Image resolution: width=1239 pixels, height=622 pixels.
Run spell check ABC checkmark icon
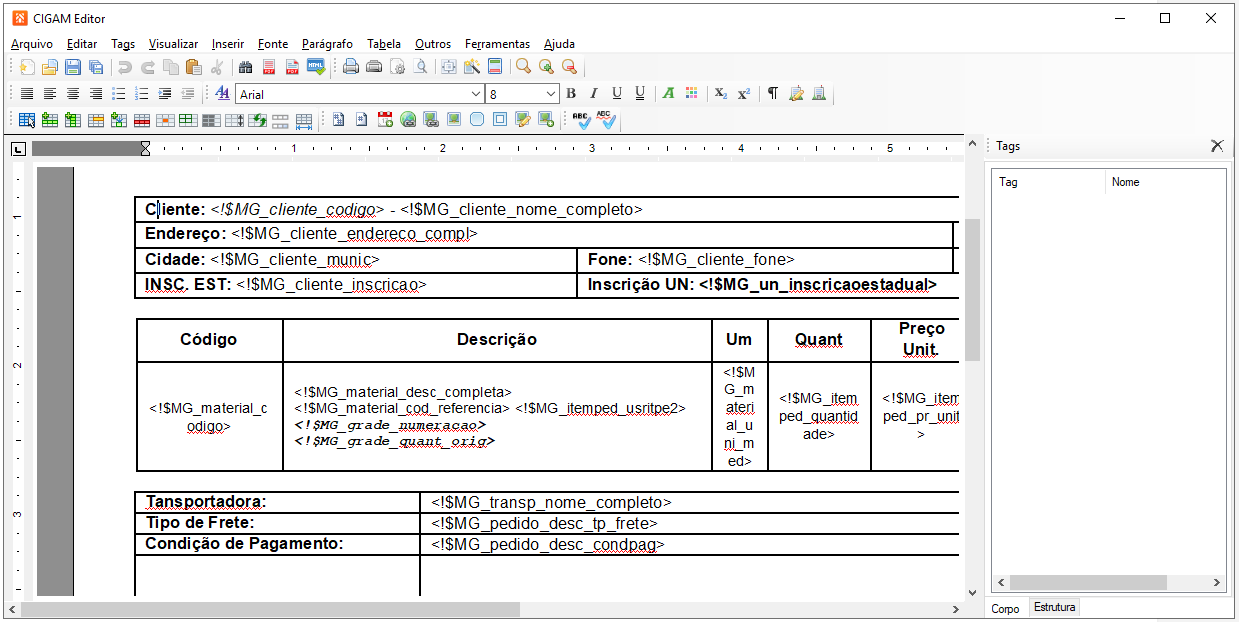(582, 120)
